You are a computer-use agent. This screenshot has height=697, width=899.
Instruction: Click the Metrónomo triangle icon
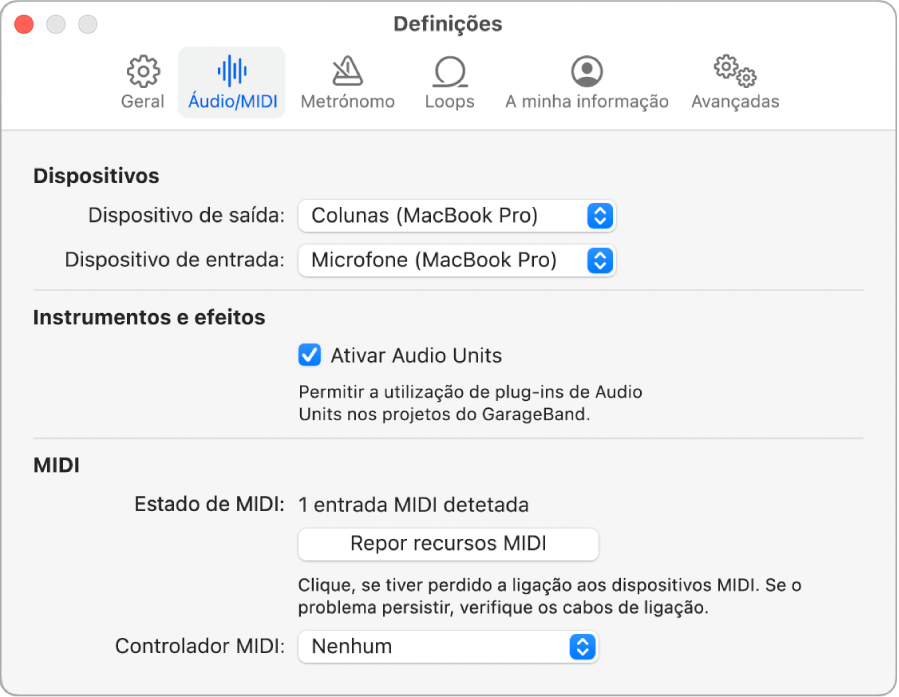point(347,70)
